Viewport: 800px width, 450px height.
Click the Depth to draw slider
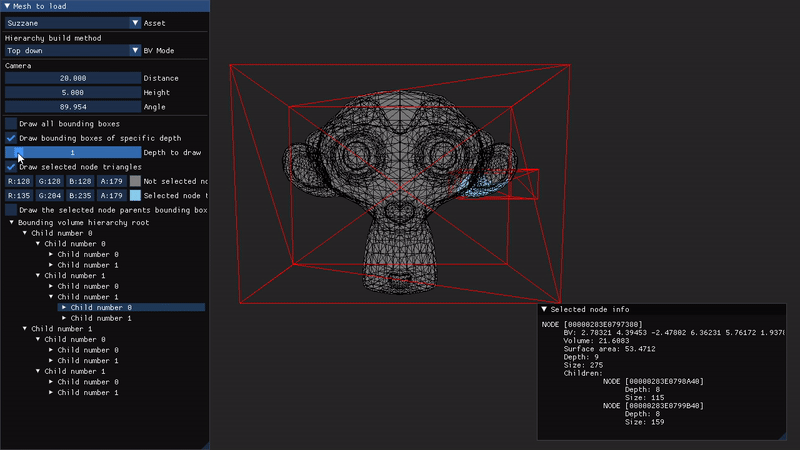tap(73, 152)
